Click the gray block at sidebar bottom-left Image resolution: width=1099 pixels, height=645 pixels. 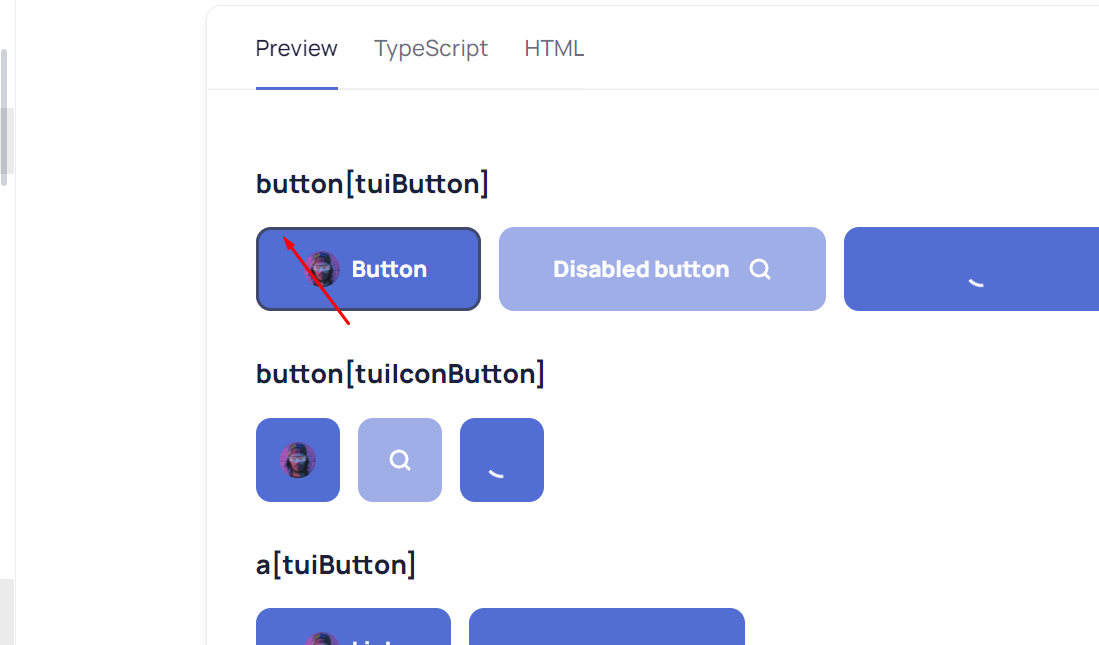[6, 611]
